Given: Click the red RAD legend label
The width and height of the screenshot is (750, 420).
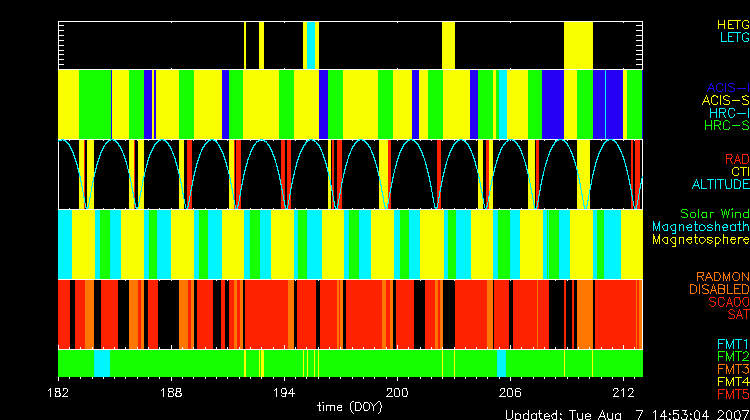Looking at the screenshot, I should tap(736, 159).
